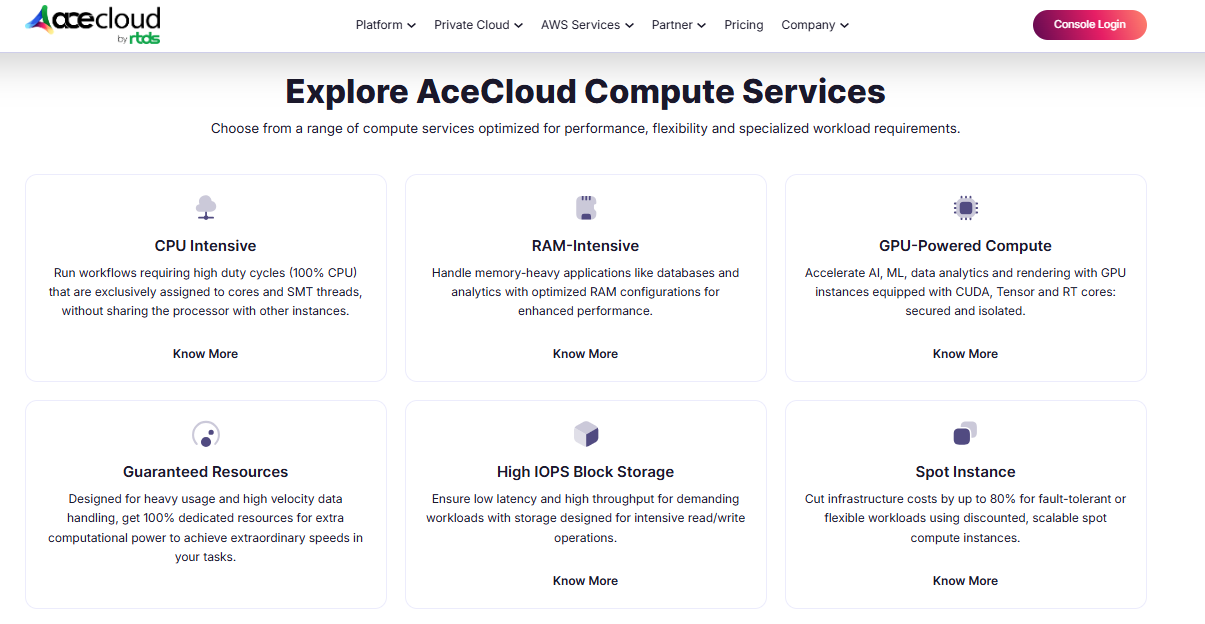
Task: Click the Spot Instance squares icon
Action: [965, 435]
